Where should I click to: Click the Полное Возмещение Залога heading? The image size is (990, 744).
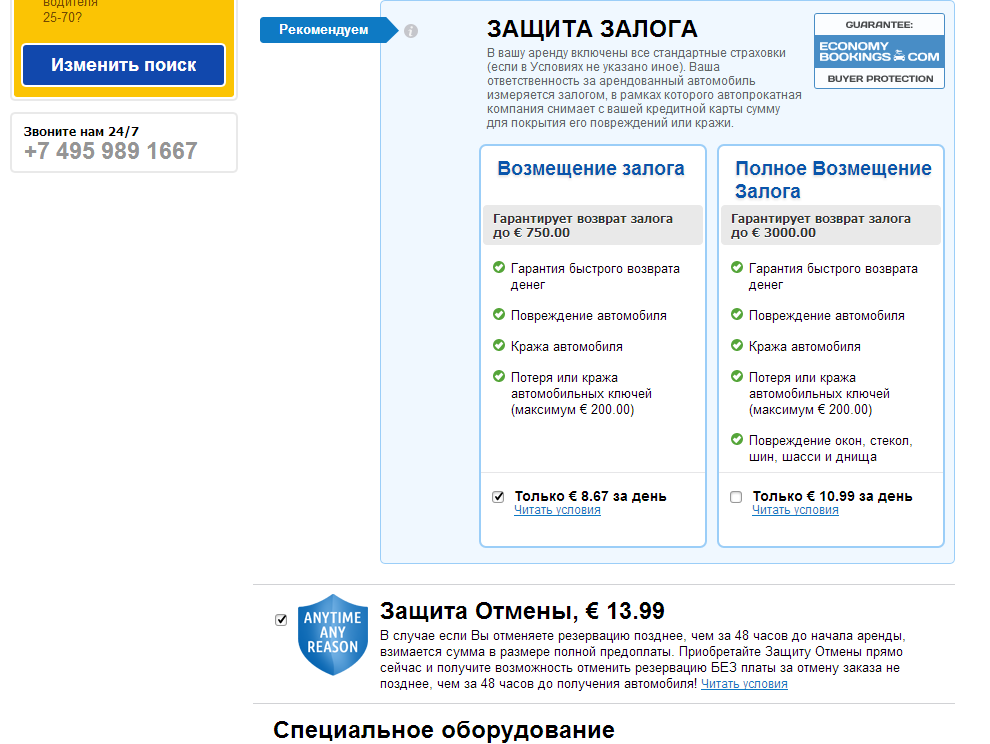tap(833, 180)
